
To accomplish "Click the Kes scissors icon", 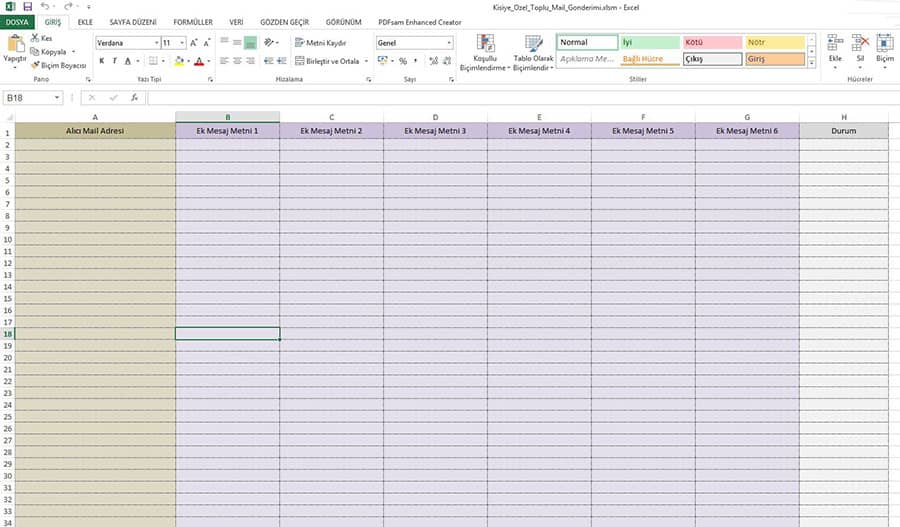I will [35, 38].
